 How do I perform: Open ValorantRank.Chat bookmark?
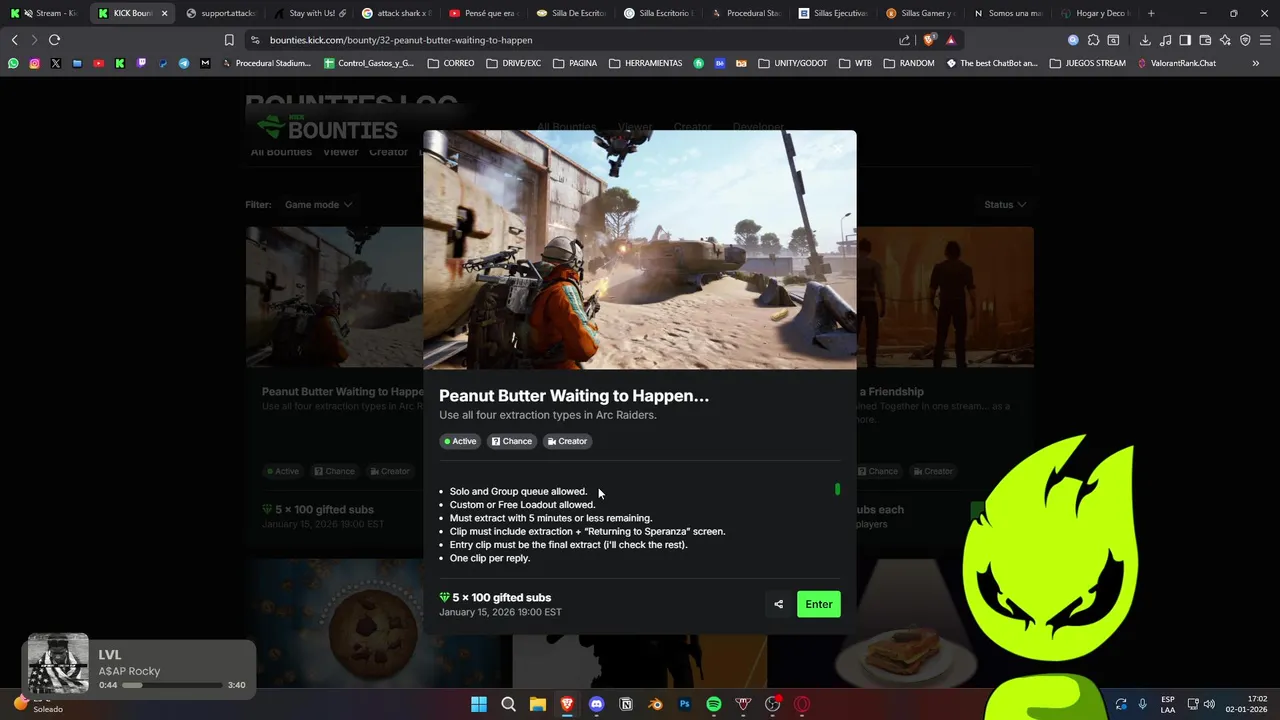pyautogui.click(x=1176, y=63)
